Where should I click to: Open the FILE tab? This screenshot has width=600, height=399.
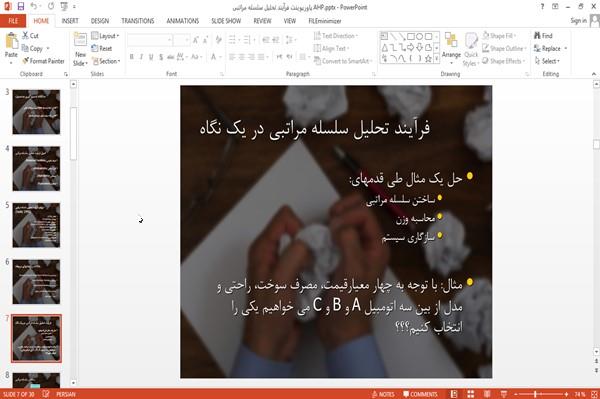click(x=13, y=21)
